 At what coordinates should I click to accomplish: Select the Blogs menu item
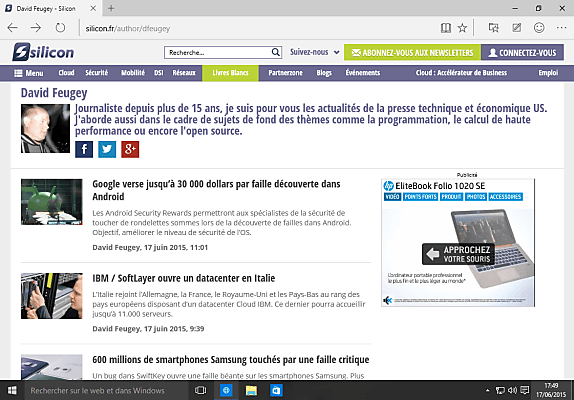pyautogui.click(x=324, y=73)
